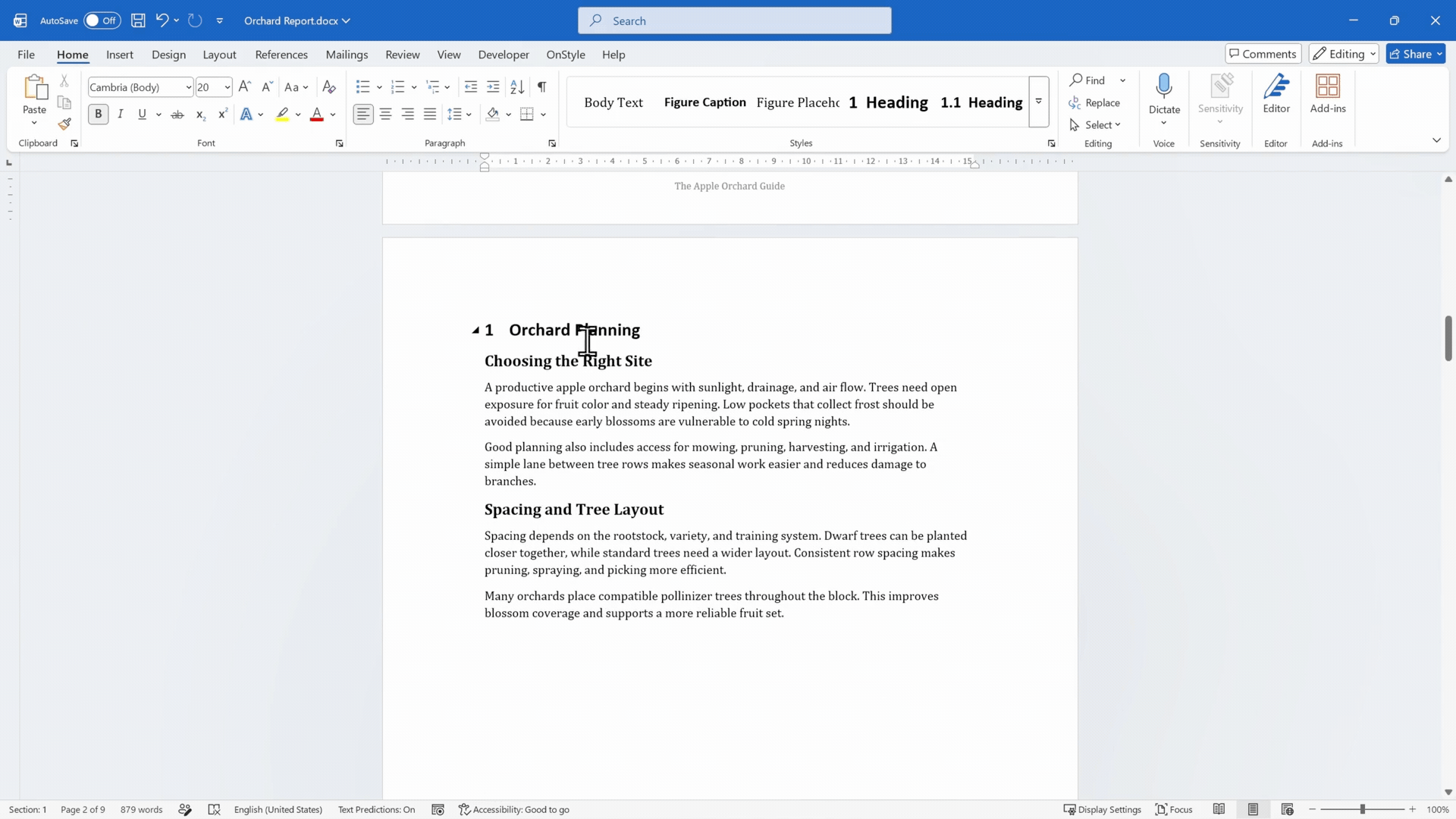Apply red font color
The image size is (1456, 819).
pos(317,115)
